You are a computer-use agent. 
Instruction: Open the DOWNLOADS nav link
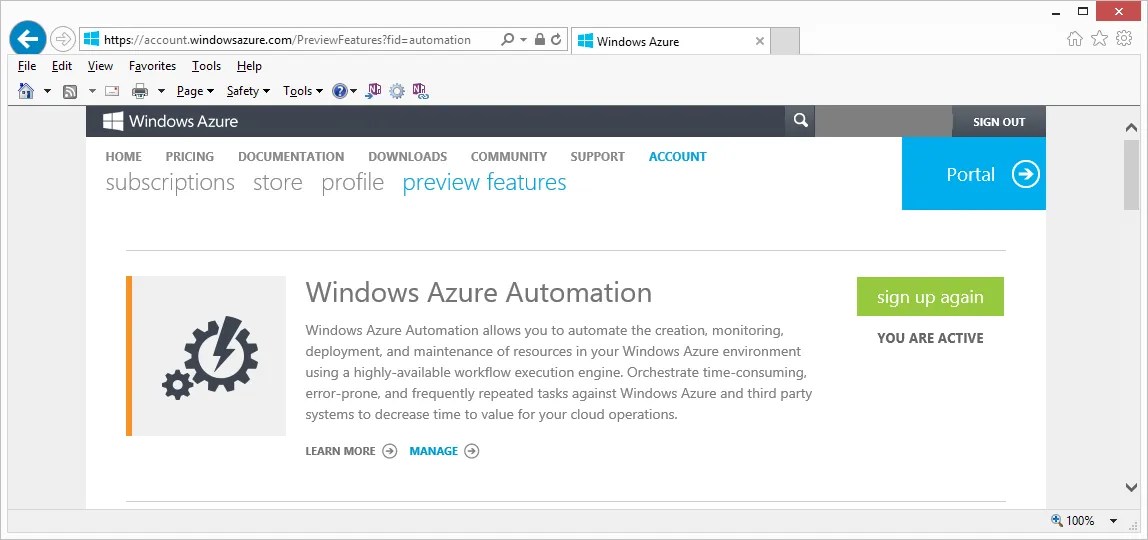click(x=407, y=157)
